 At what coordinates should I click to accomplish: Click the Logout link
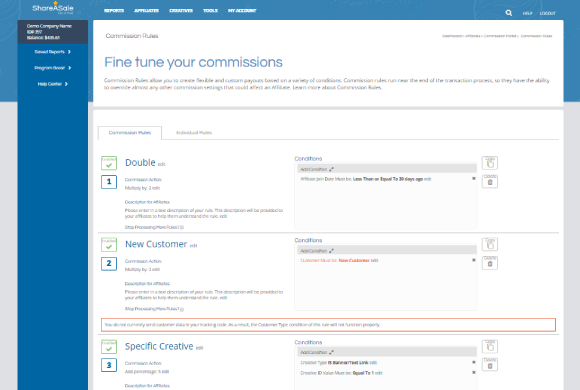547,13
